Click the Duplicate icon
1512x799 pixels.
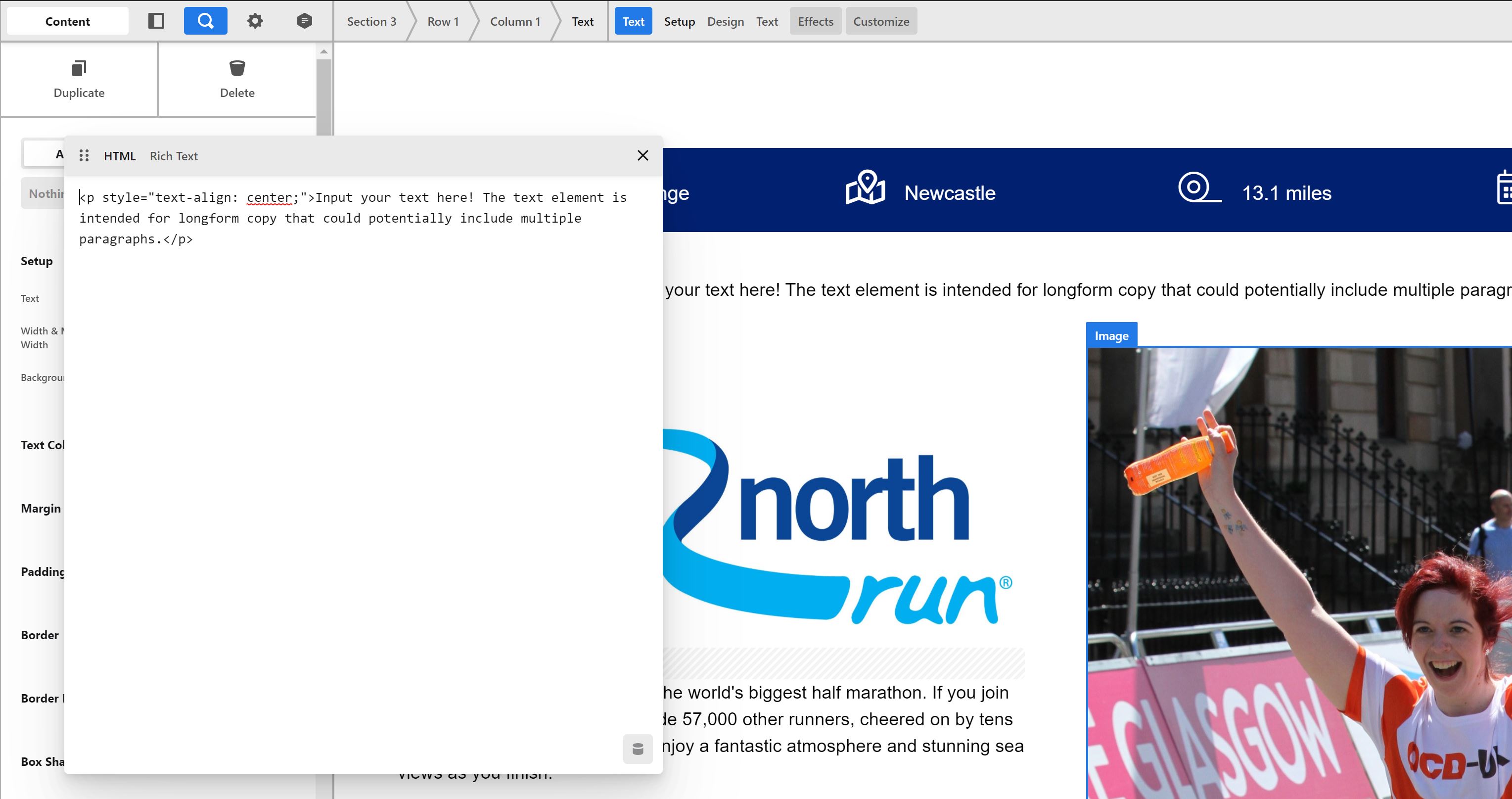[x=79, y=69]
